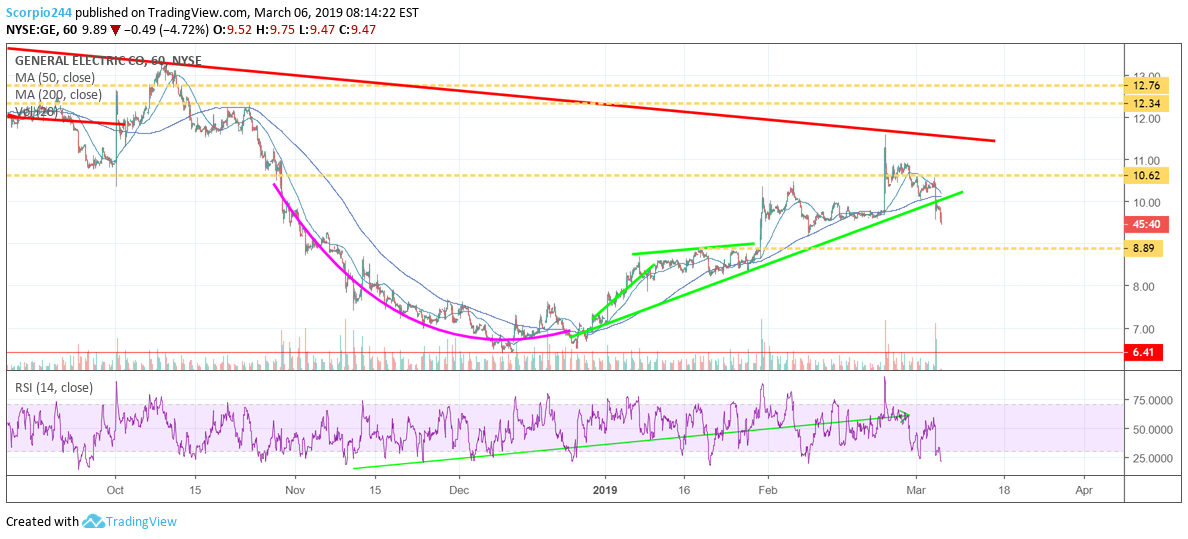The image size is (1188, 539).
Task: Click the 'GENERAL ELECTRIC CO, 60, NYSE' title
Action: [x=109, y=63]
